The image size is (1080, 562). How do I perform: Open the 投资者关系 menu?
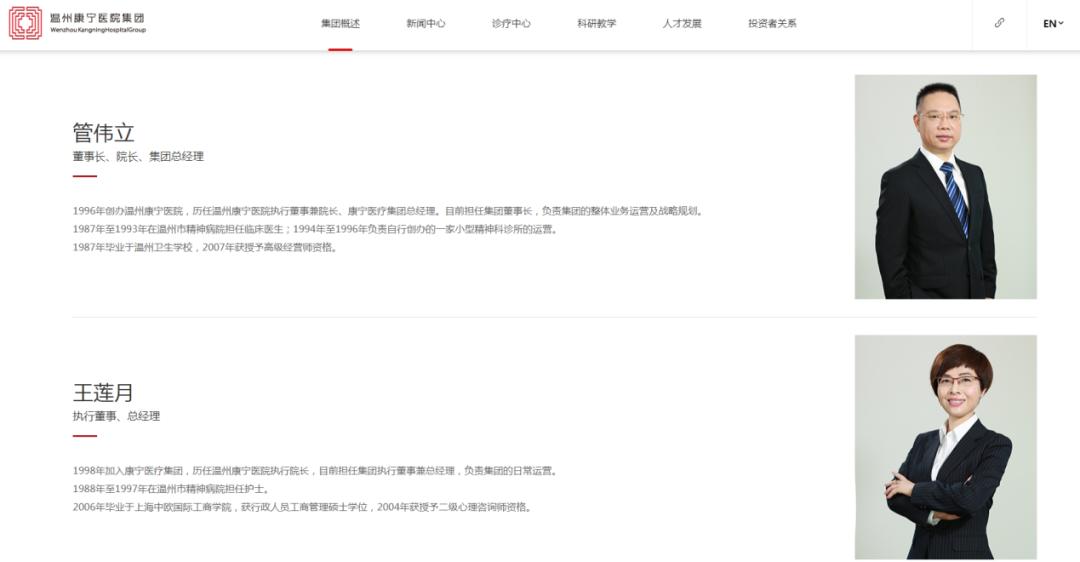tap(772, 23)
